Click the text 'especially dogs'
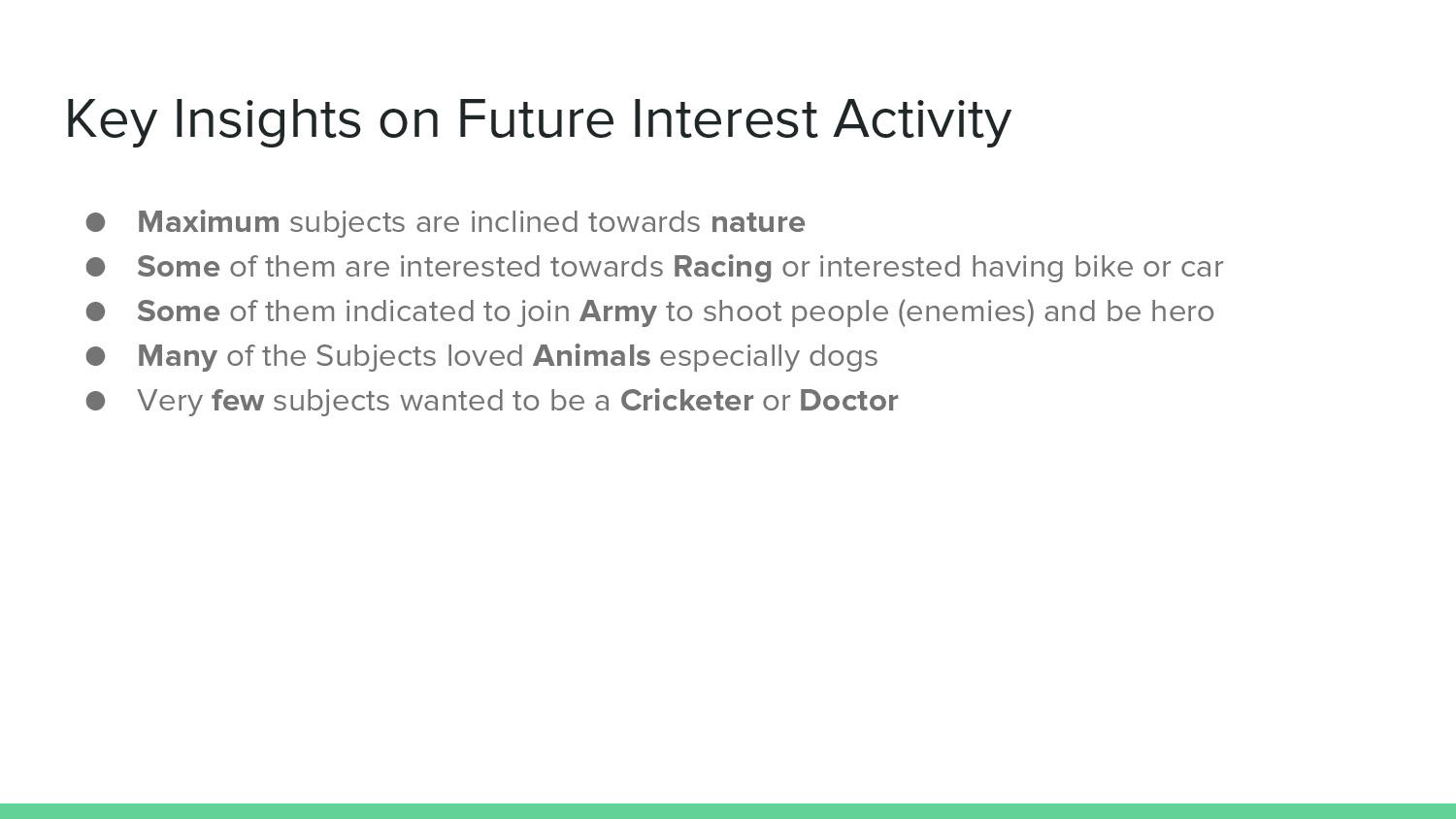1456x819 pixels. pyautogui.click(x=769, y=357)
